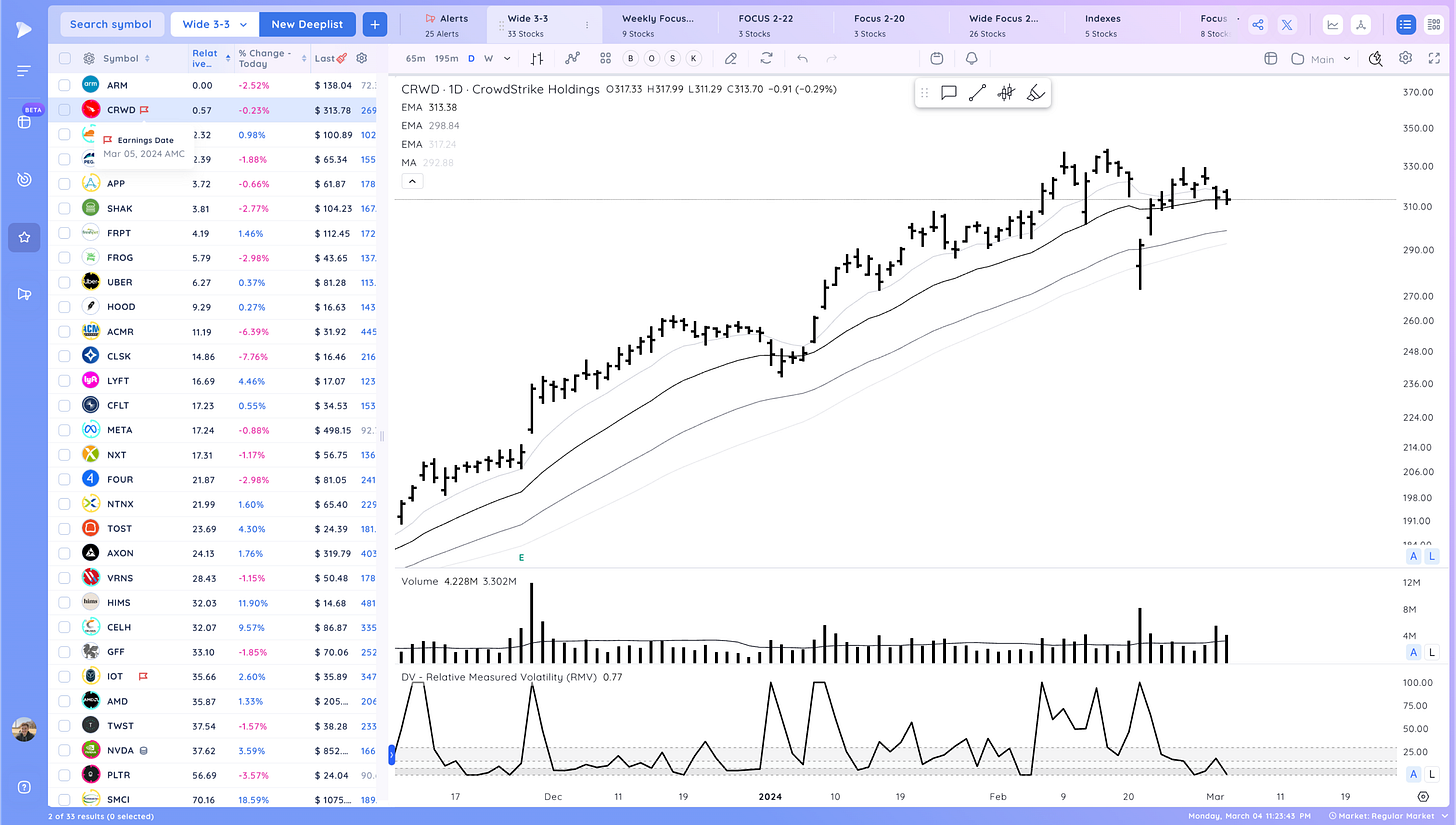The height and width of the screenshot is (825, 1456).
Task: Open chart settings gear in chart toolbar
Action: tap(1406, 59)
